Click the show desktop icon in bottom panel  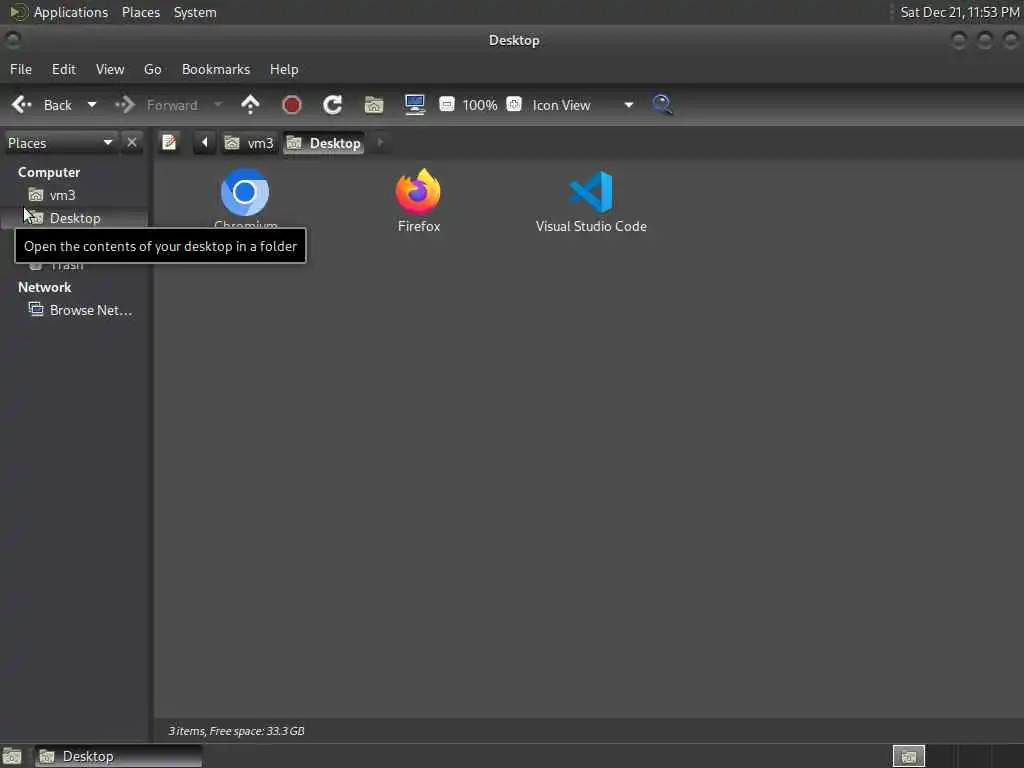point(12,756)
